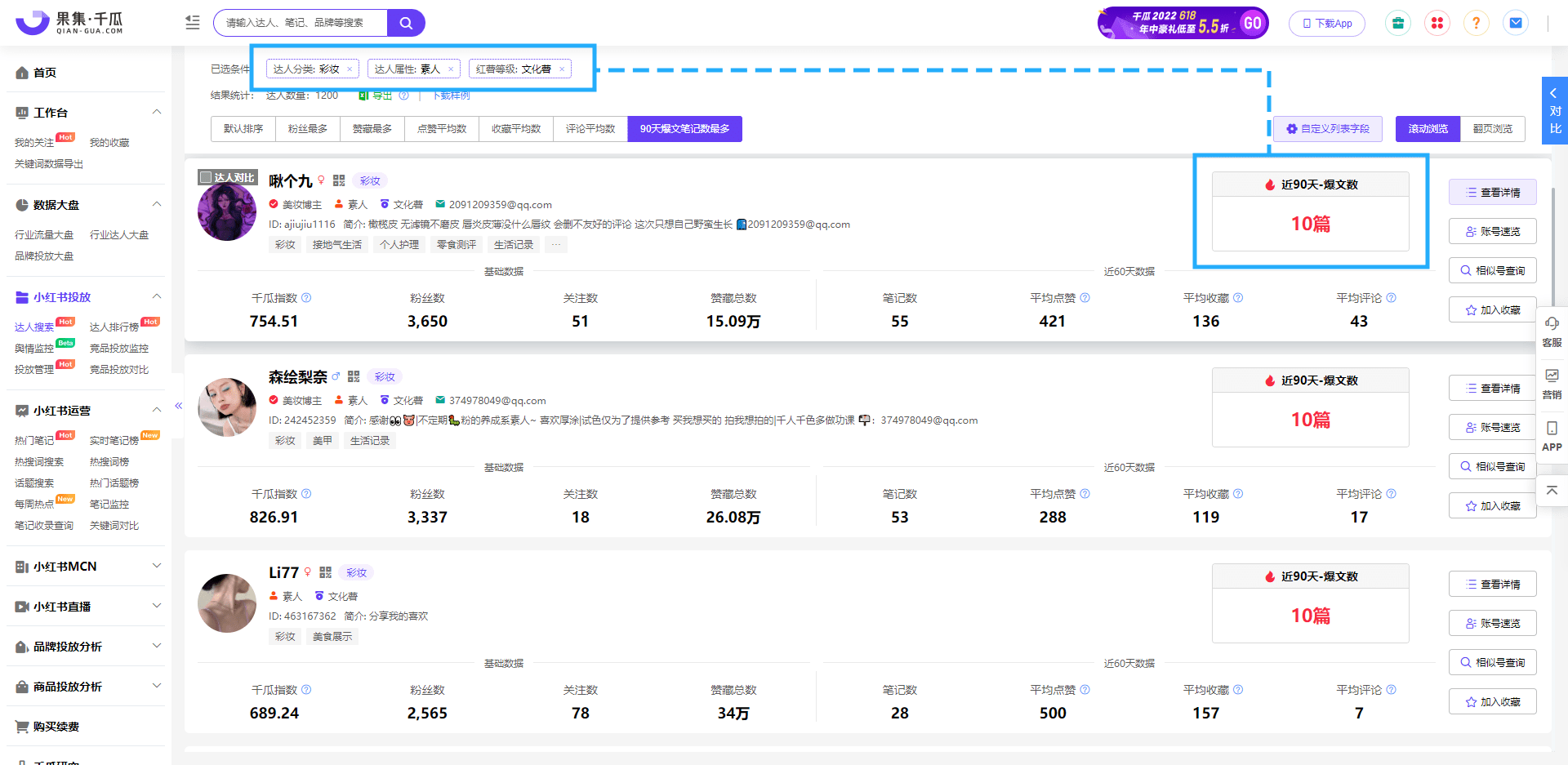Click 相似号查询 for 啾个九

click(x=1493, y=271)
